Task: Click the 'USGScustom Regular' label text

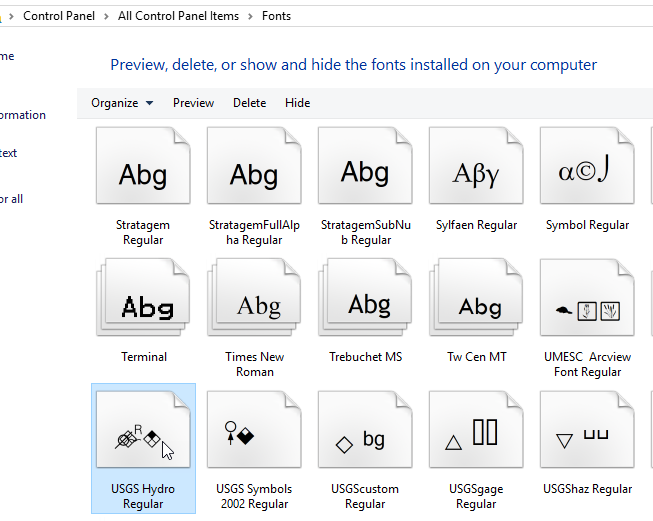Action: click(x=365, y=496)
